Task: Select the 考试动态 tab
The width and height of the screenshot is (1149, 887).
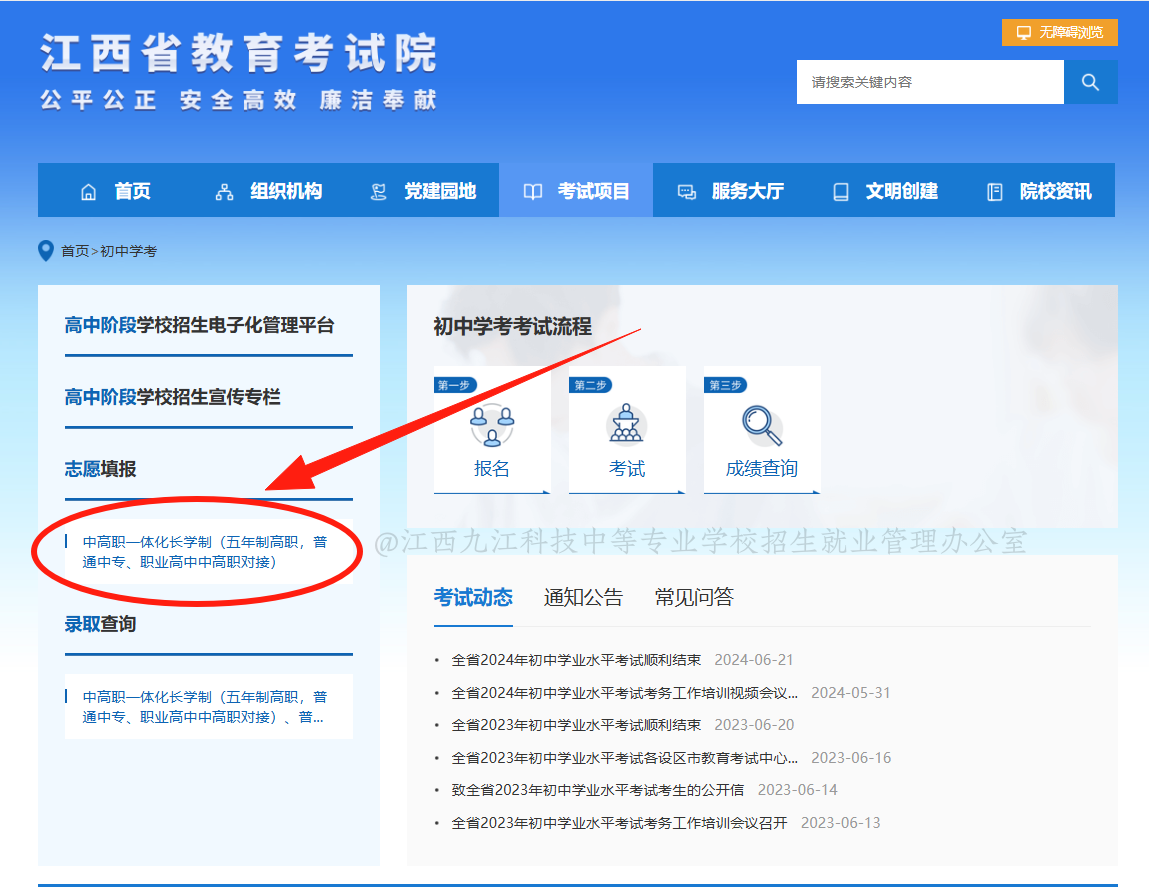Action: (473, 598)
